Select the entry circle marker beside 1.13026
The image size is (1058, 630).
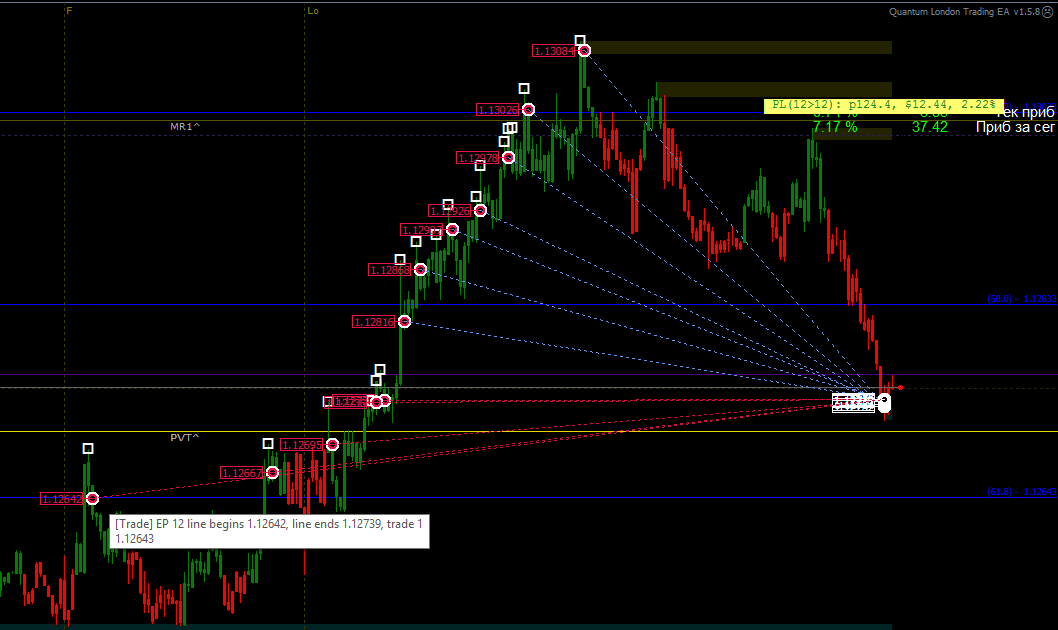click(528, 109)
